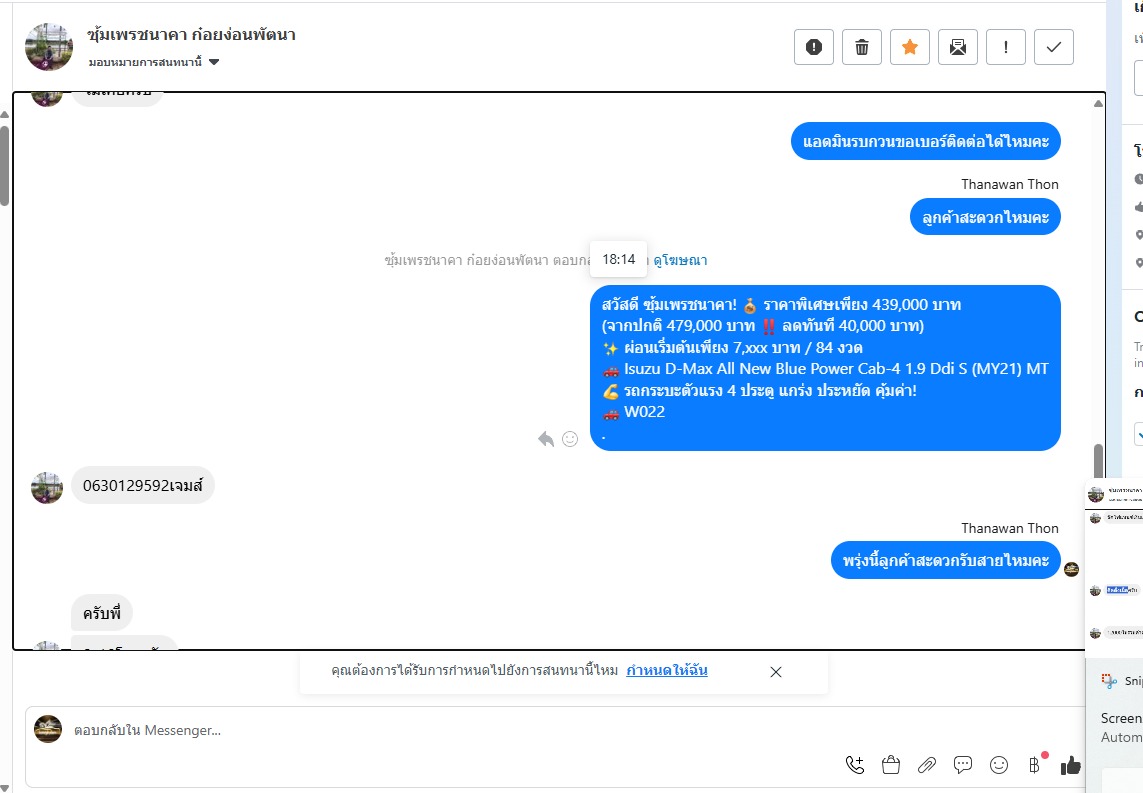Open the ดูโฆษณา ad link
The image size is (1143, 793).
point(680,260)
